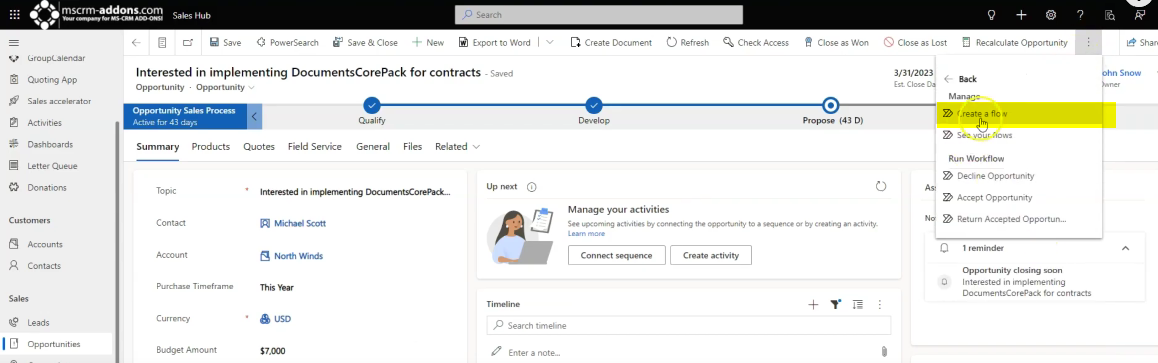This screenshot has height=363, width=1158.
Task: Click New in the command bar
Action: pos(428,43)
